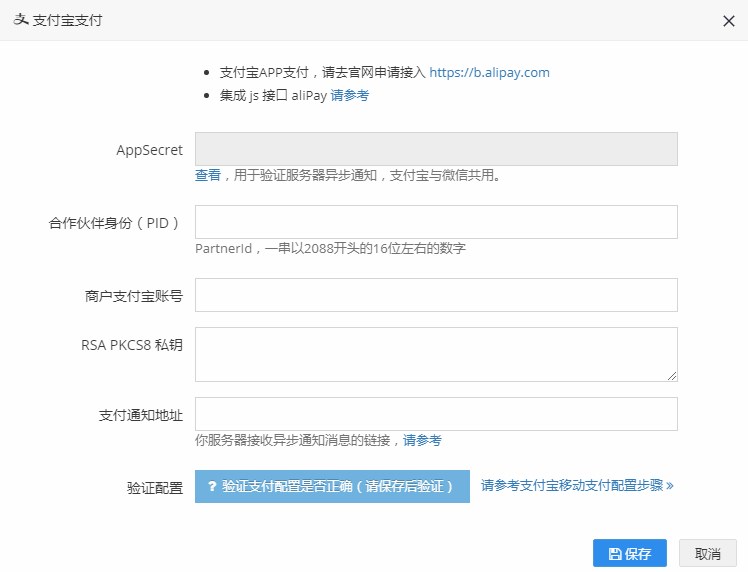Click the disabled AppSecret field
The width and height of the screenshot is (748, 572).
click(x=436, y=149)
